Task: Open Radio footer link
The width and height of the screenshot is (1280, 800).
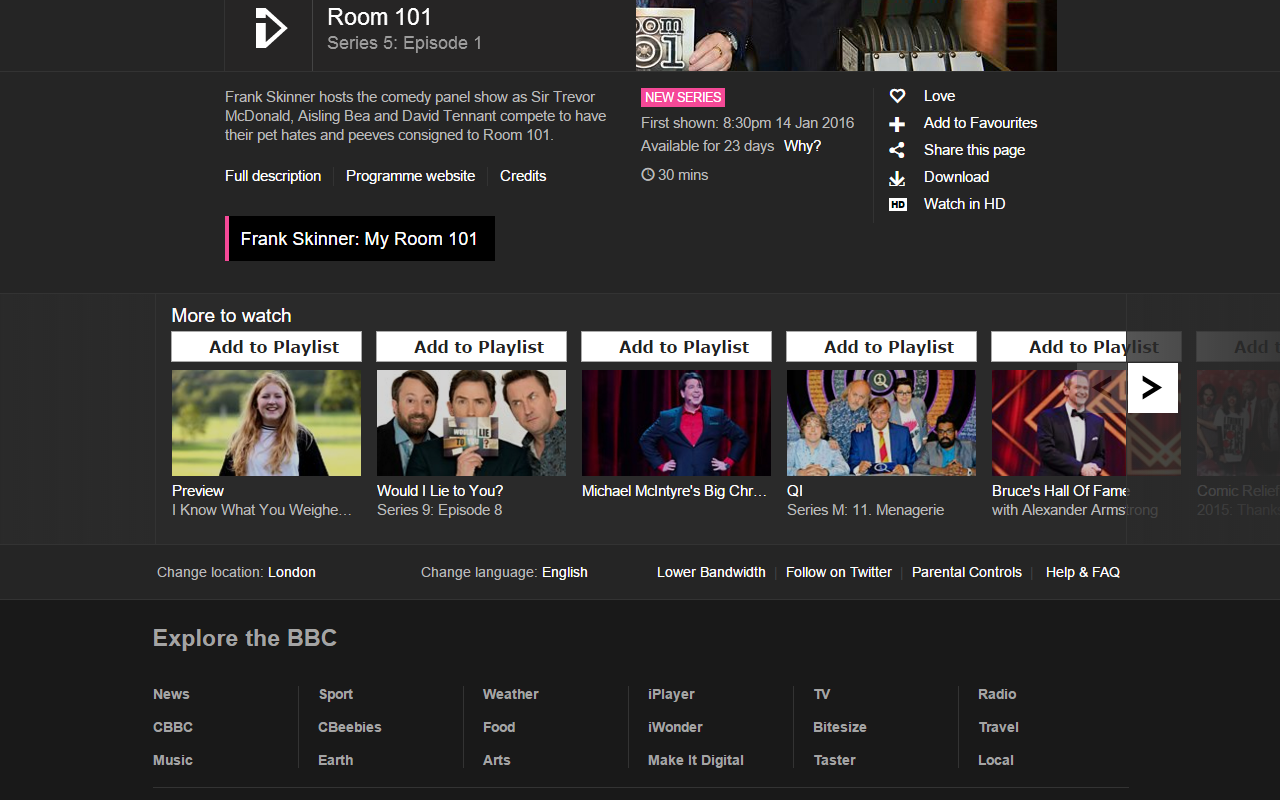Action: click(x=997, y=694)
